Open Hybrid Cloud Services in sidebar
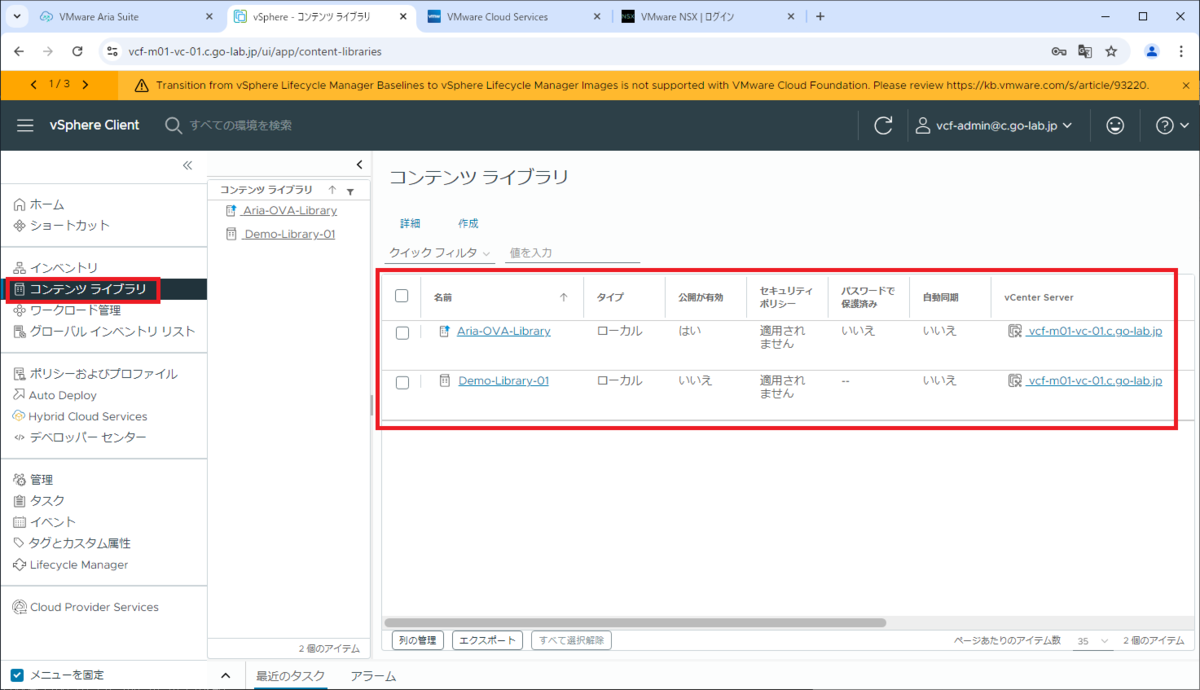This screenshot has height=690, width=1200. tap(80, 416)
